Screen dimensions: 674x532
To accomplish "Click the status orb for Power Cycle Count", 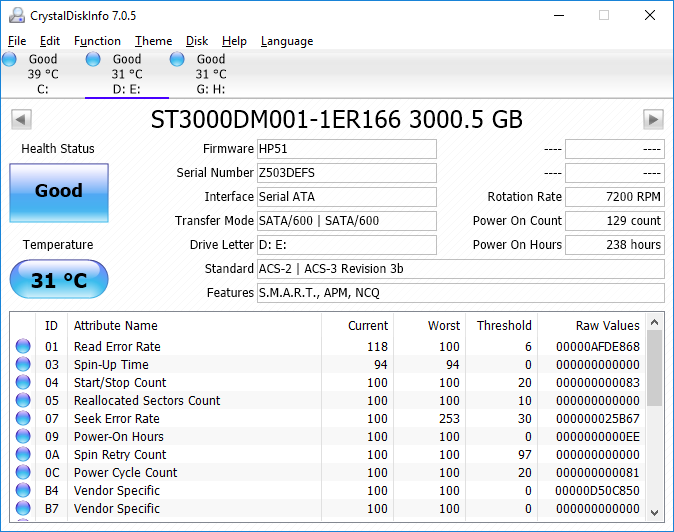I will (x=23, y=473).
